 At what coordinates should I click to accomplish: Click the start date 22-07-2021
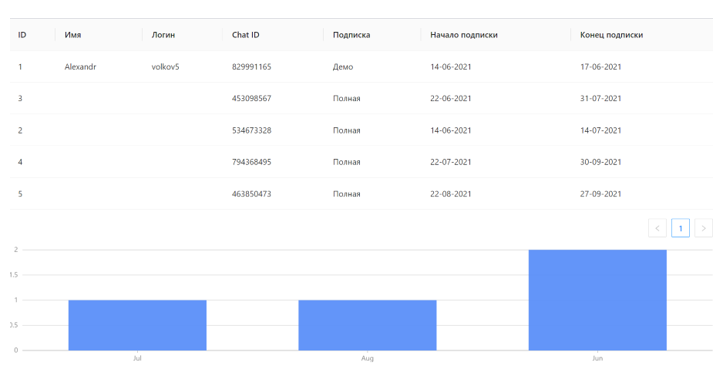coord(451,162)
